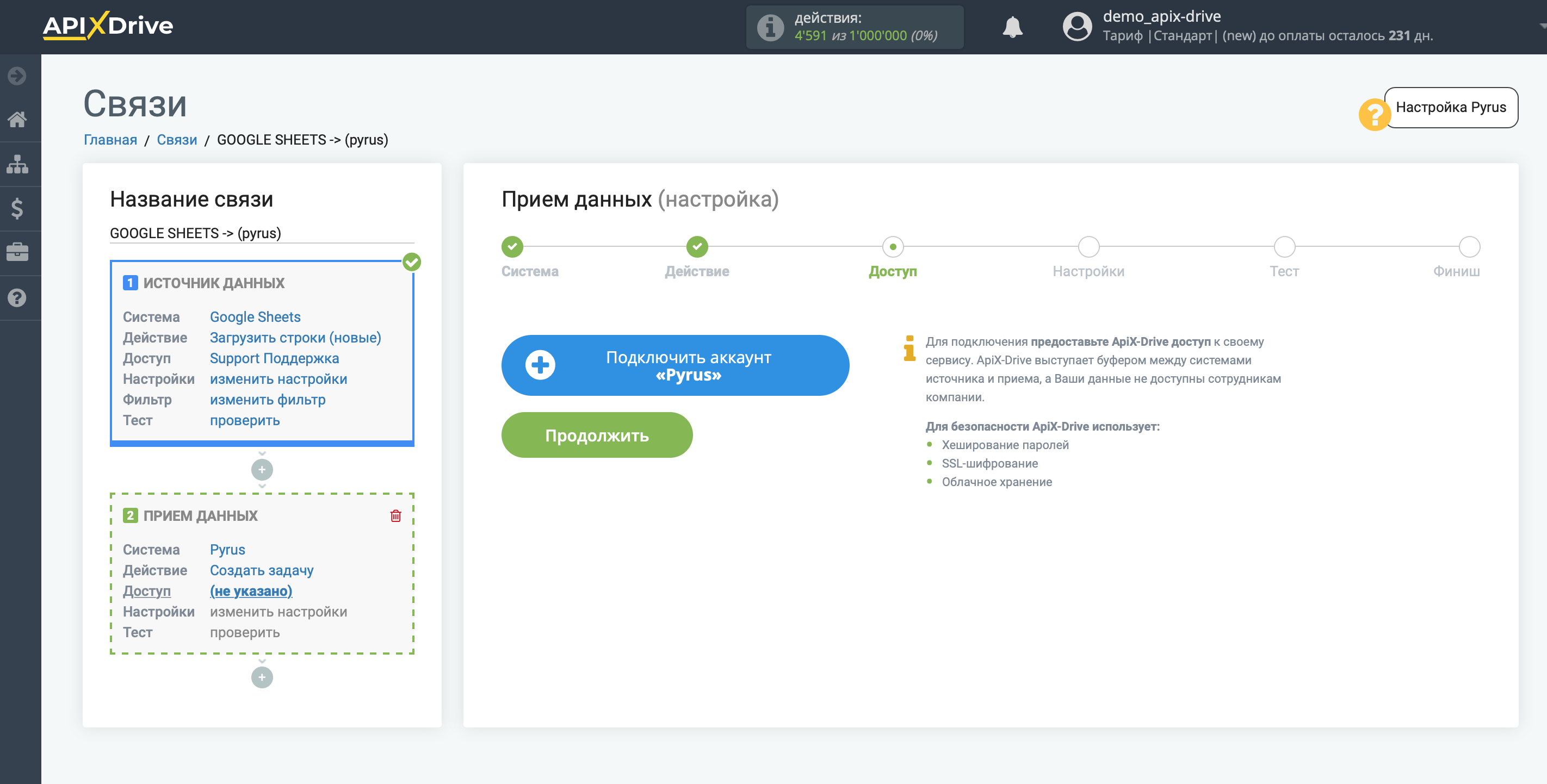Click the 'ПРИЕМ ДАННЫХ' block header

(x=200, y=515)
